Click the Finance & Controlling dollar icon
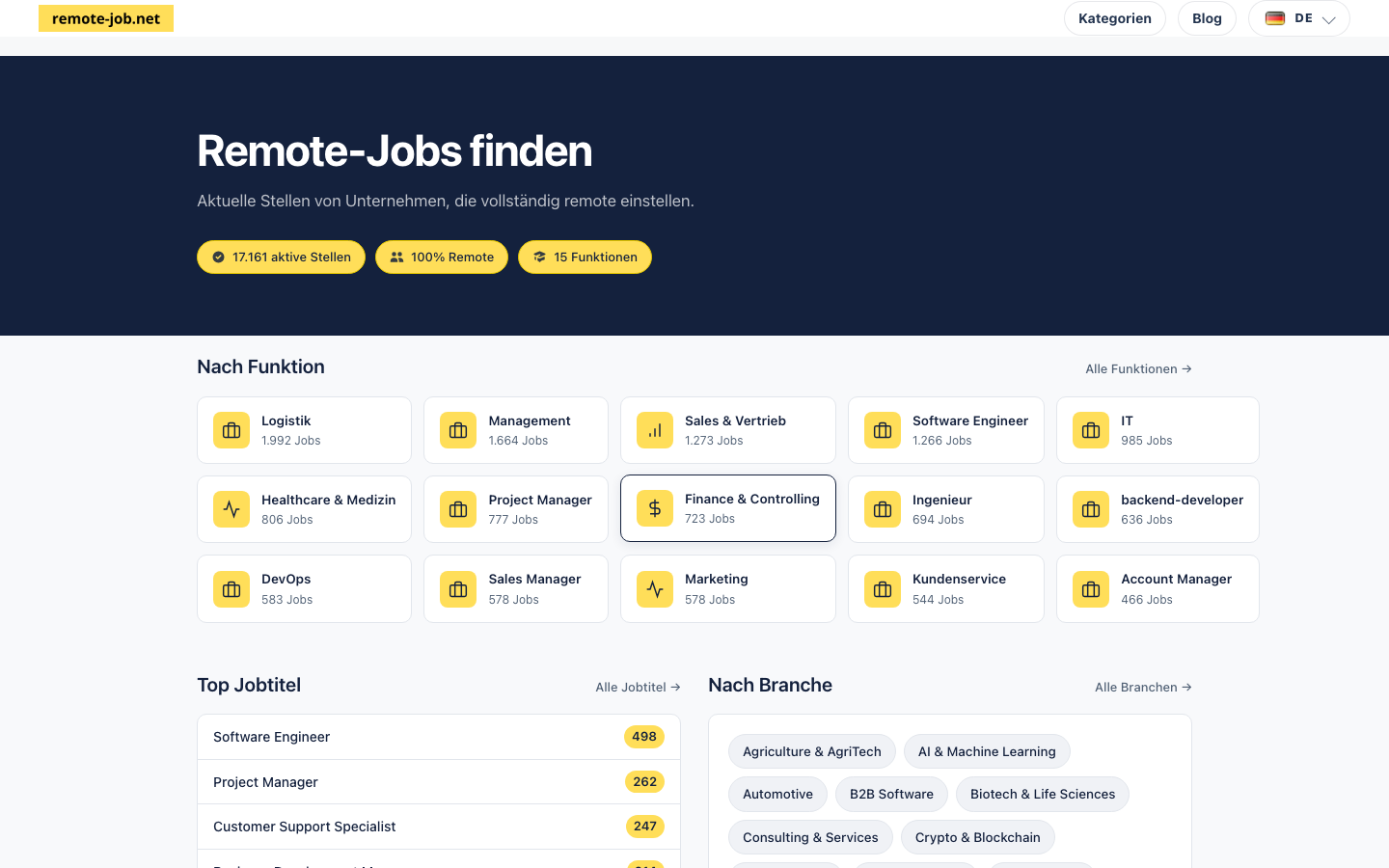The image size is (1389, 868). pyautogui.click(x=655, y=508)
